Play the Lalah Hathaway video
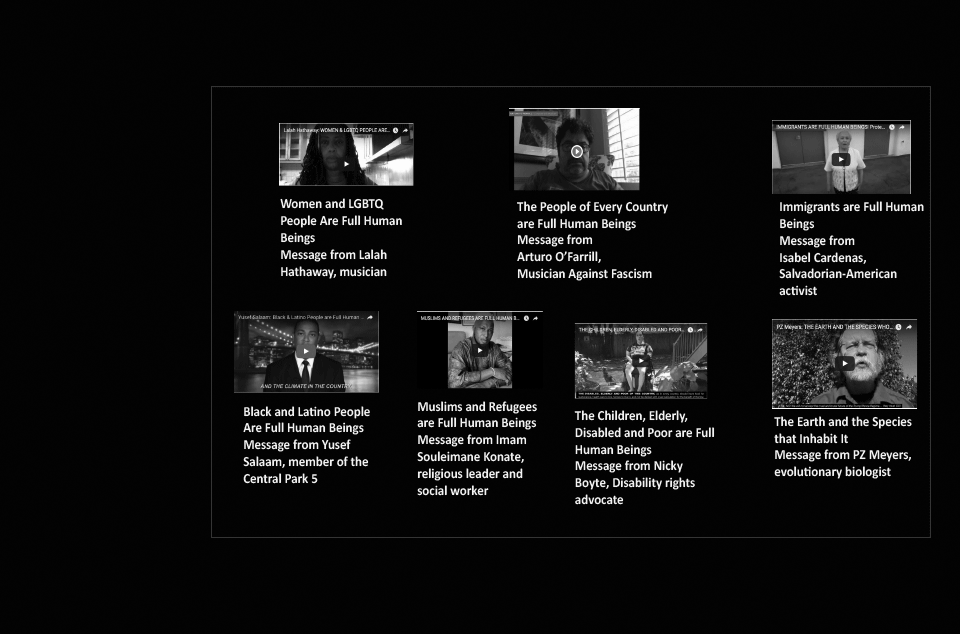This screenshot has width=960, height=634. [346, 163]
